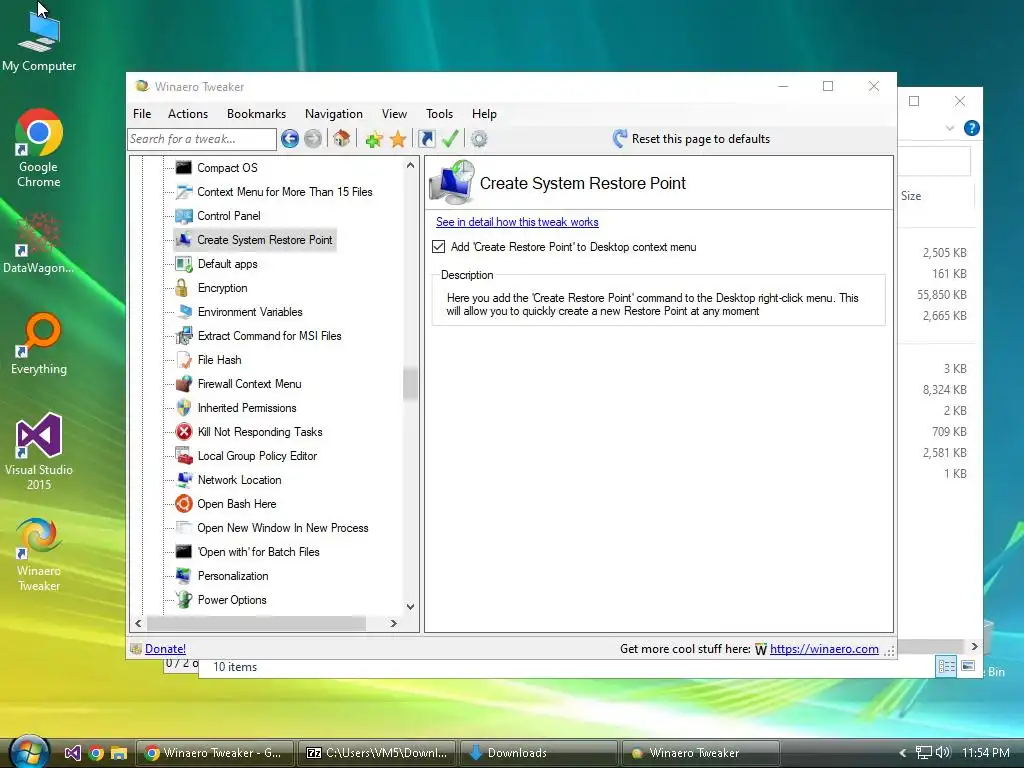This screenshot has height=768, width=1024.
Task: Click the Forward navigation arrow in toolbar
Action: (313, 138)
